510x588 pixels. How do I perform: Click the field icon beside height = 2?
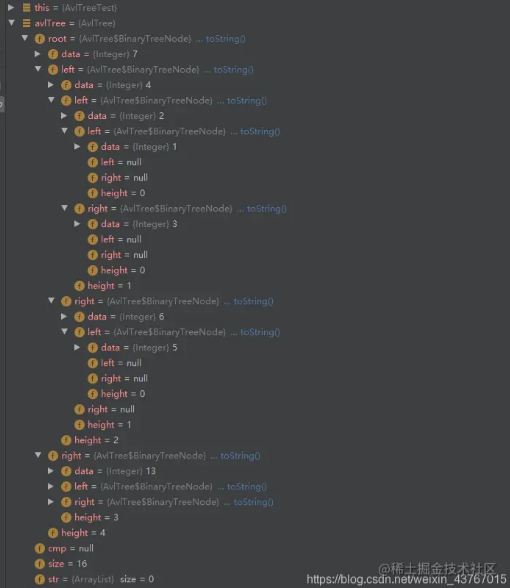(66, 440)
